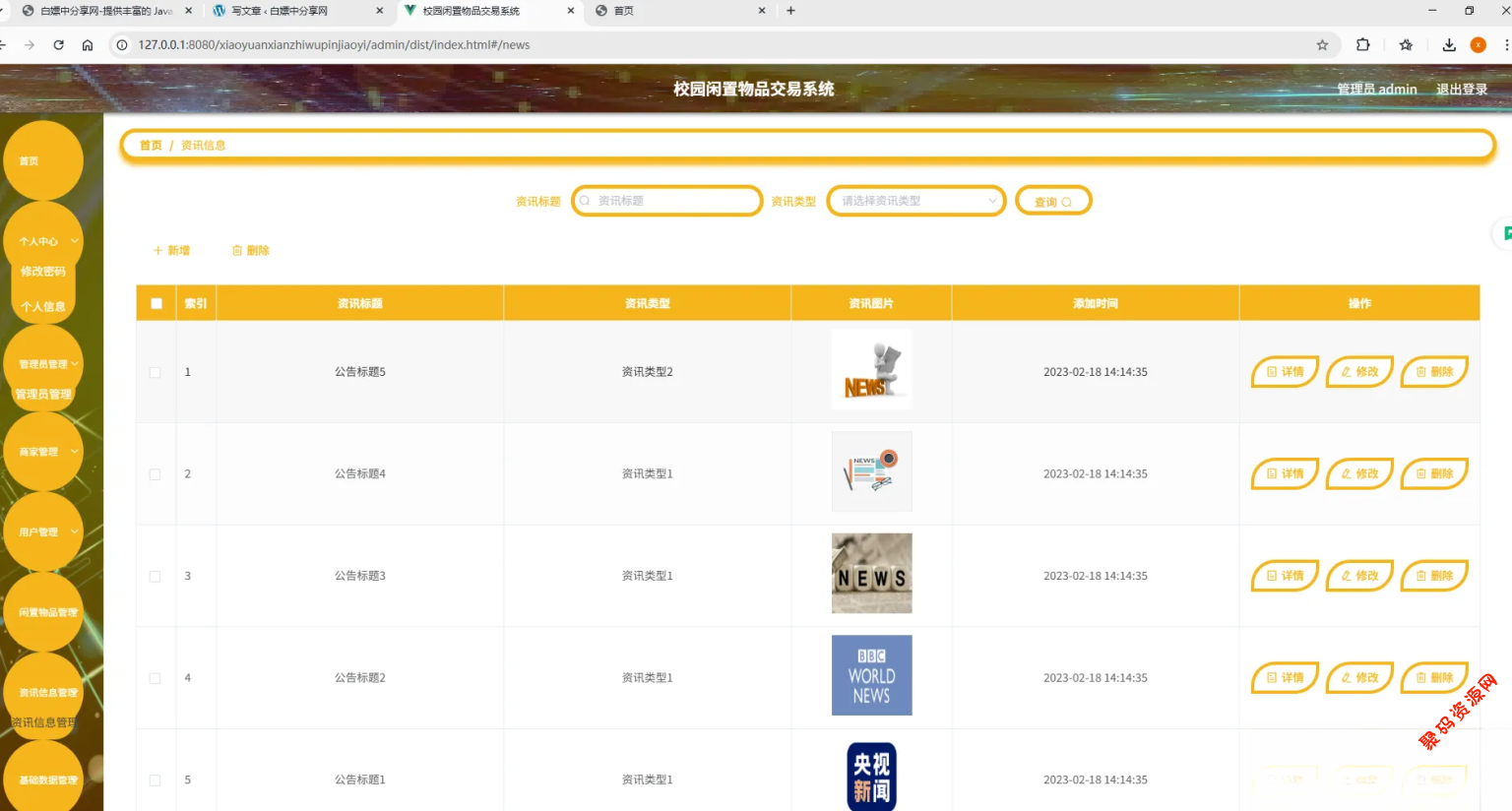The width and height of the screenshot is (1512, 811).
Task: Expand the 用户管理 sidebar menu
Action: [x=43, y=532]
